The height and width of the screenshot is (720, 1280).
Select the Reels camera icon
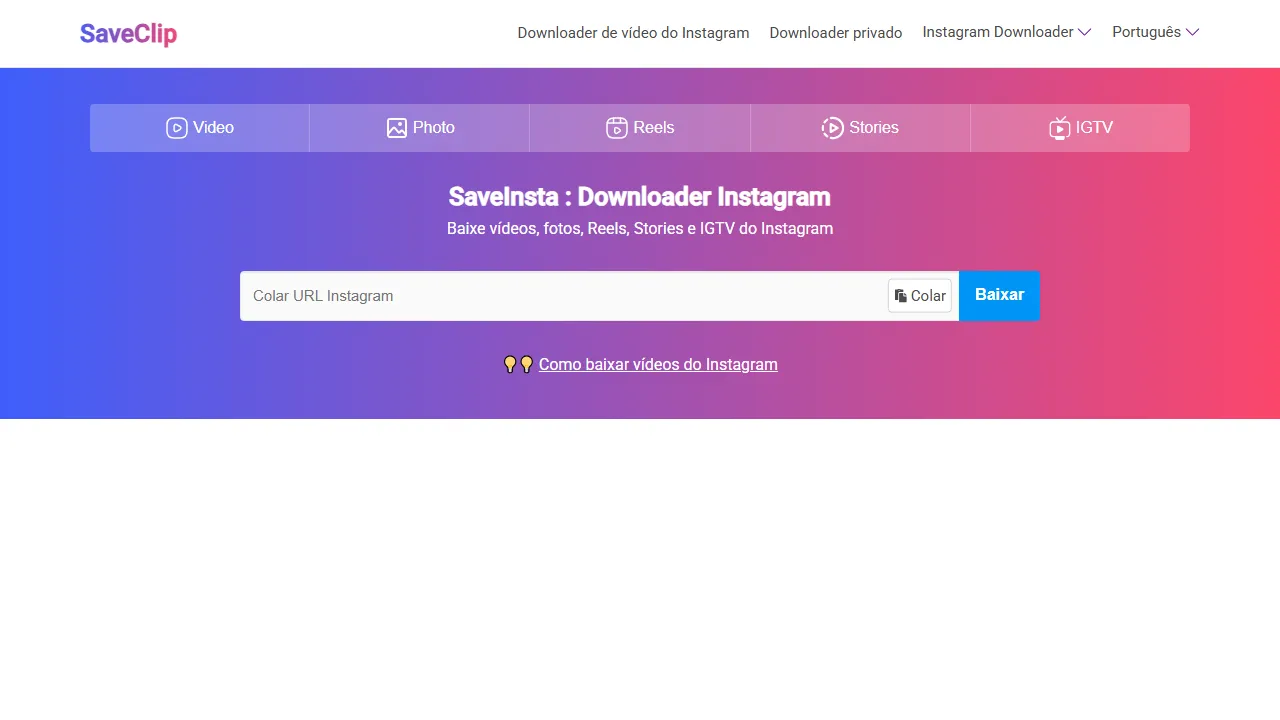point(616,128)
